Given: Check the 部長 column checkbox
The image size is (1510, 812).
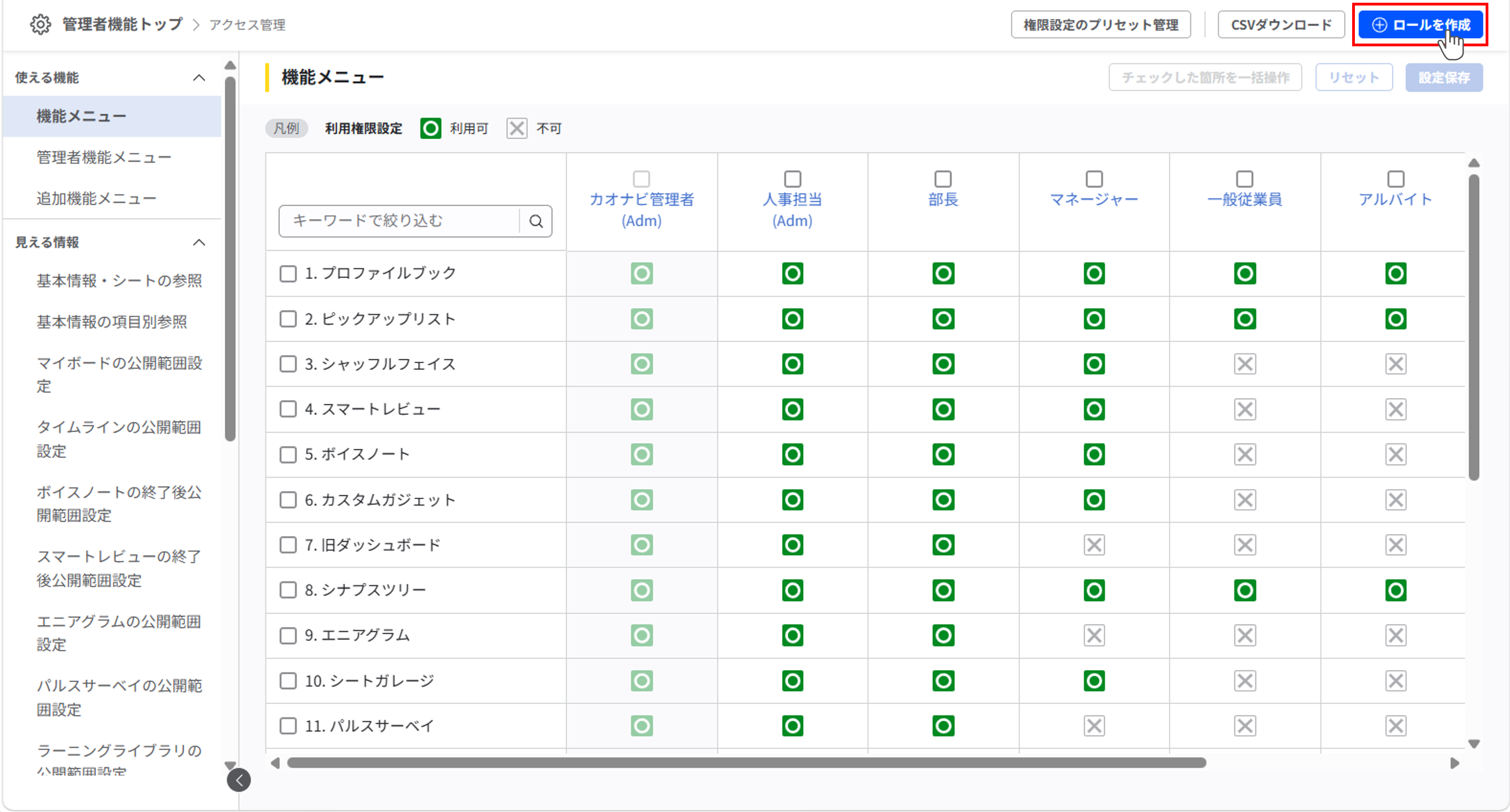Looking at the screenshot, I should point(943,179).
